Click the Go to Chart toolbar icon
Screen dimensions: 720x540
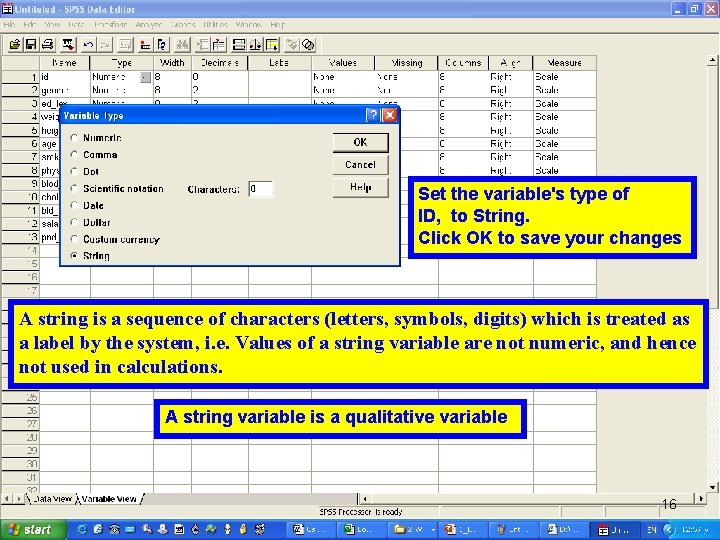coord(125,45)
